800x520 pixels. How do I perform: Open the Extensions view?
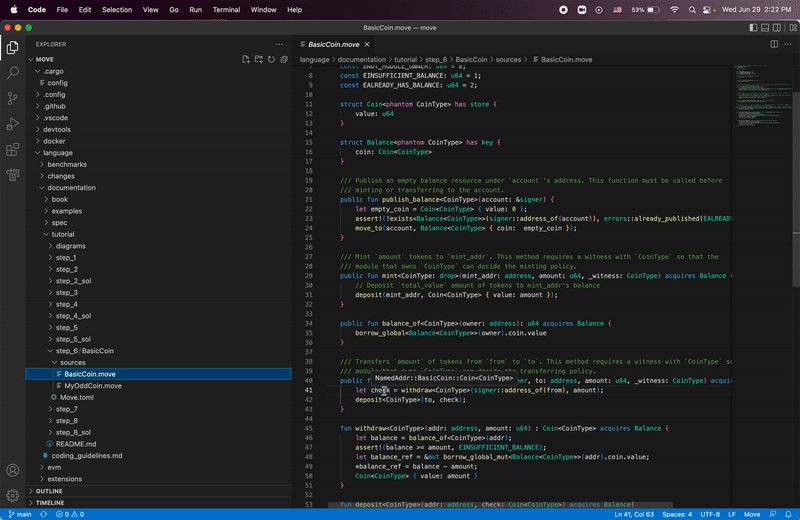[13, 150]
